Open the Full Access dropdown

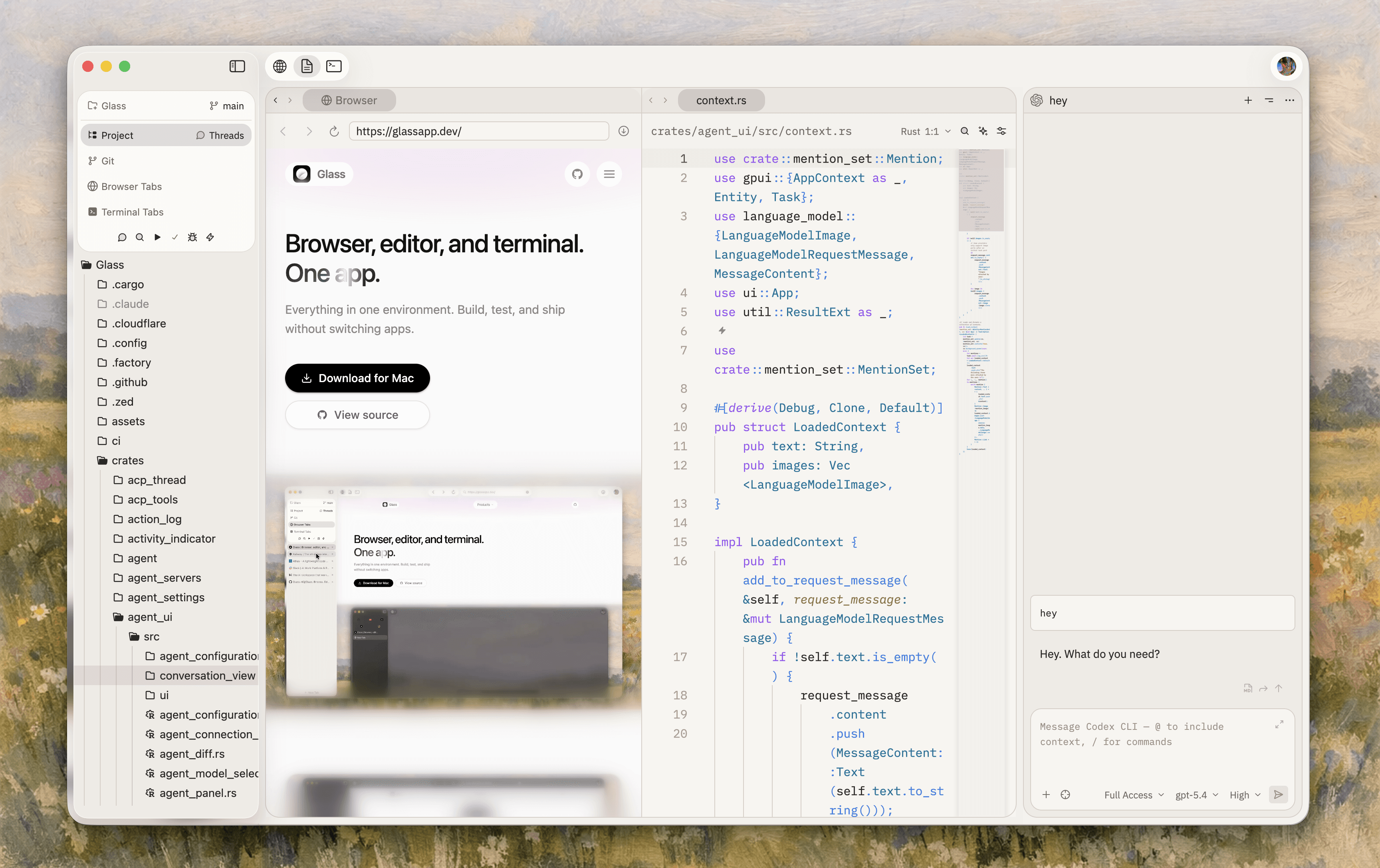pyautogui.click(x=1134, y=795)
